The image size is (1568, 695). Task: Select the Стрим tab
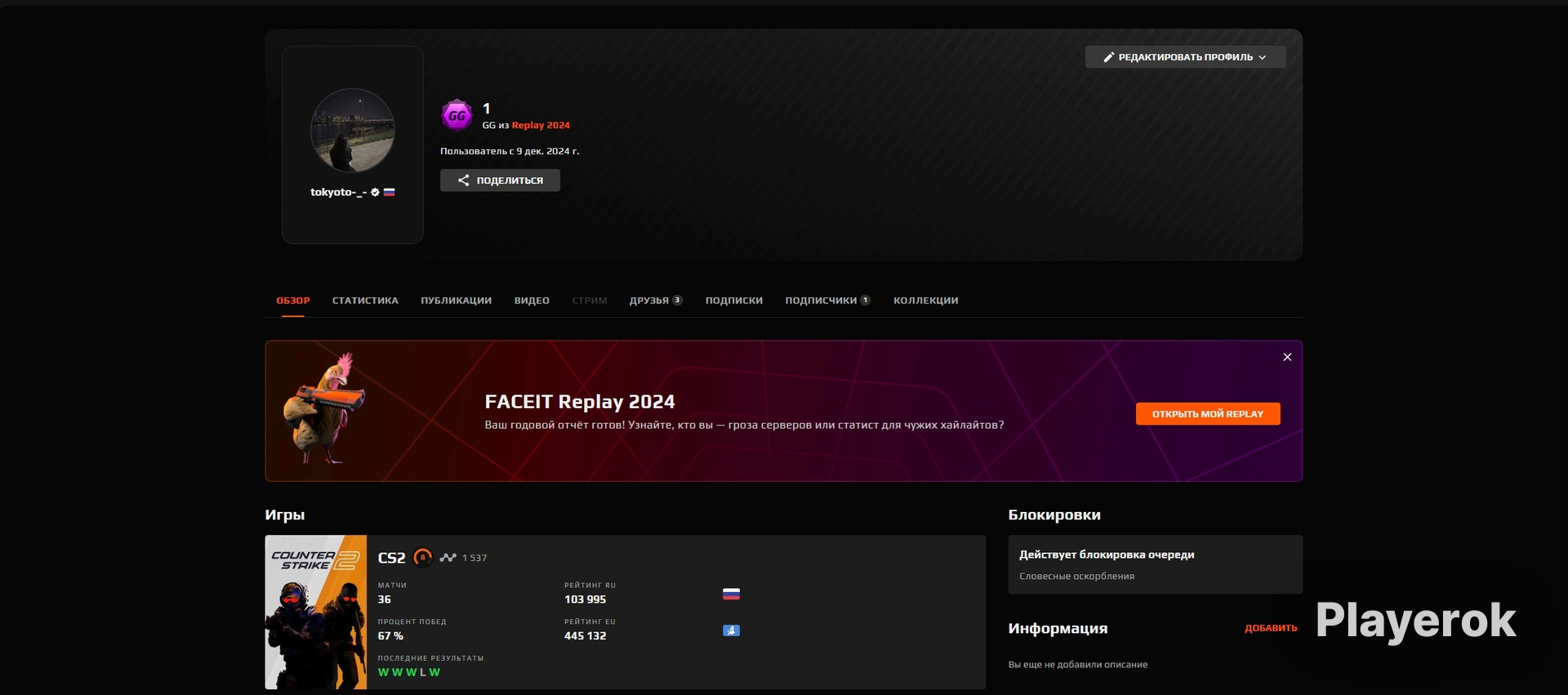(590, 301)
